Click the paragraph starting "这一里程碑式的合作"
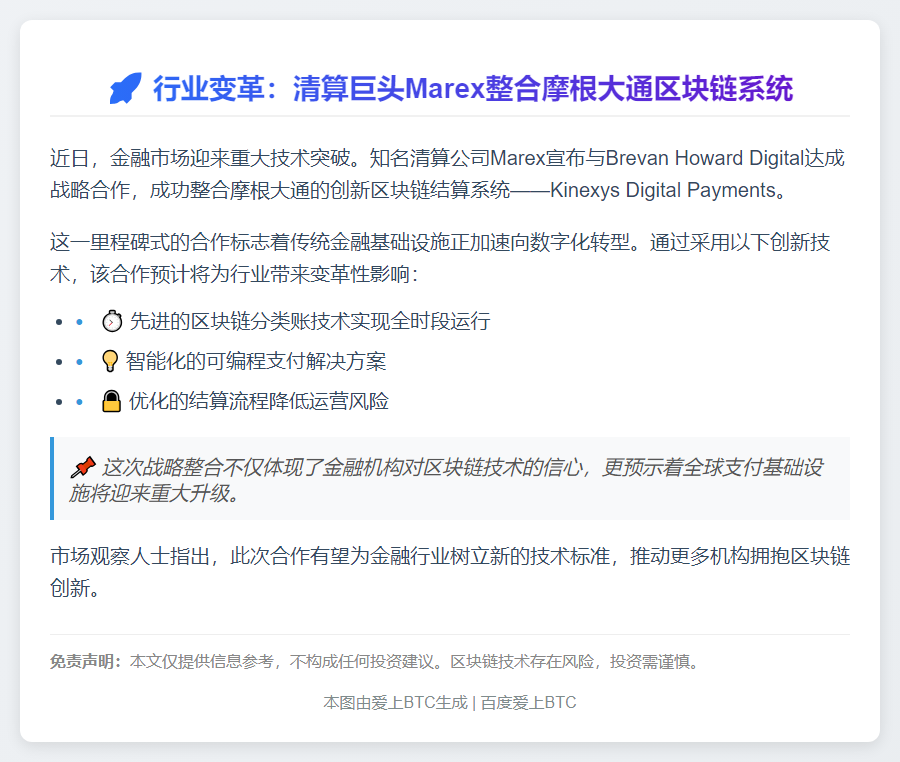The height and width of the screenshot is (762, 900). click(440, 258)
